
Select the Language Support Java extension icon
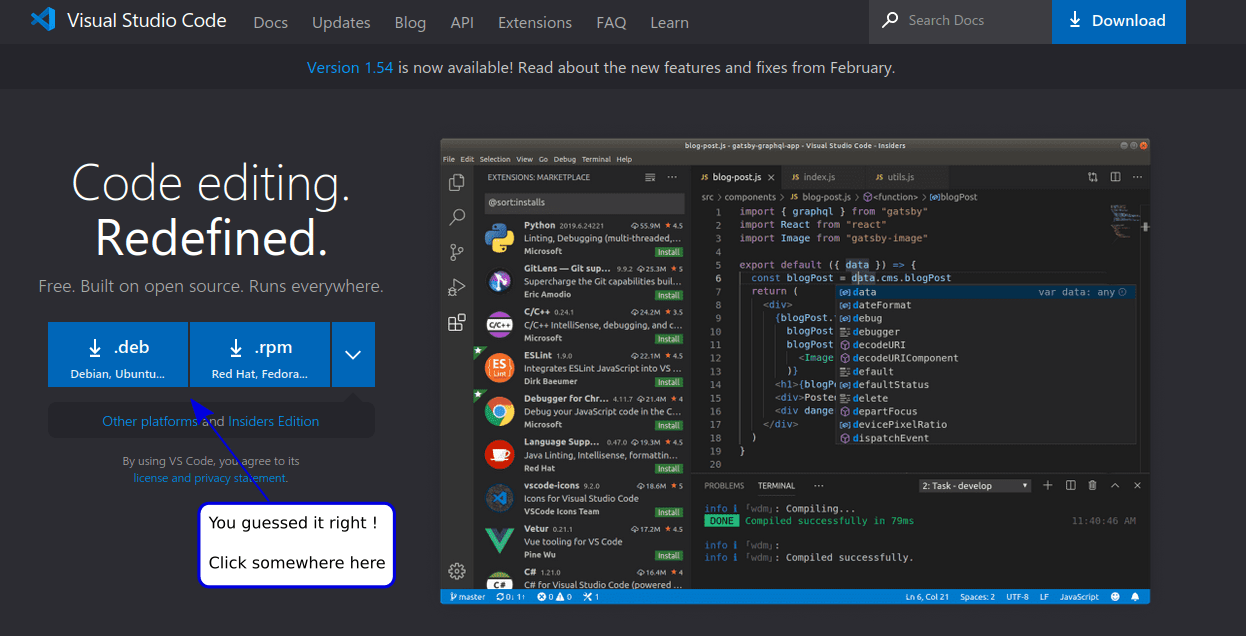(x=500, y=455)
